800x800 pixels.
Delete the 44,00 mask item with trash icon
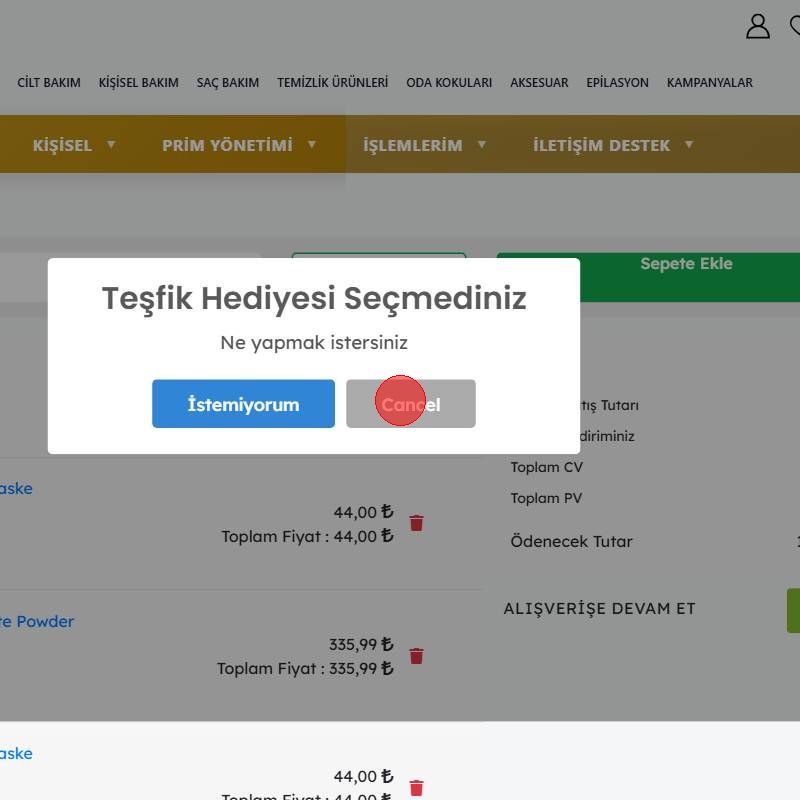click(417, 523)
